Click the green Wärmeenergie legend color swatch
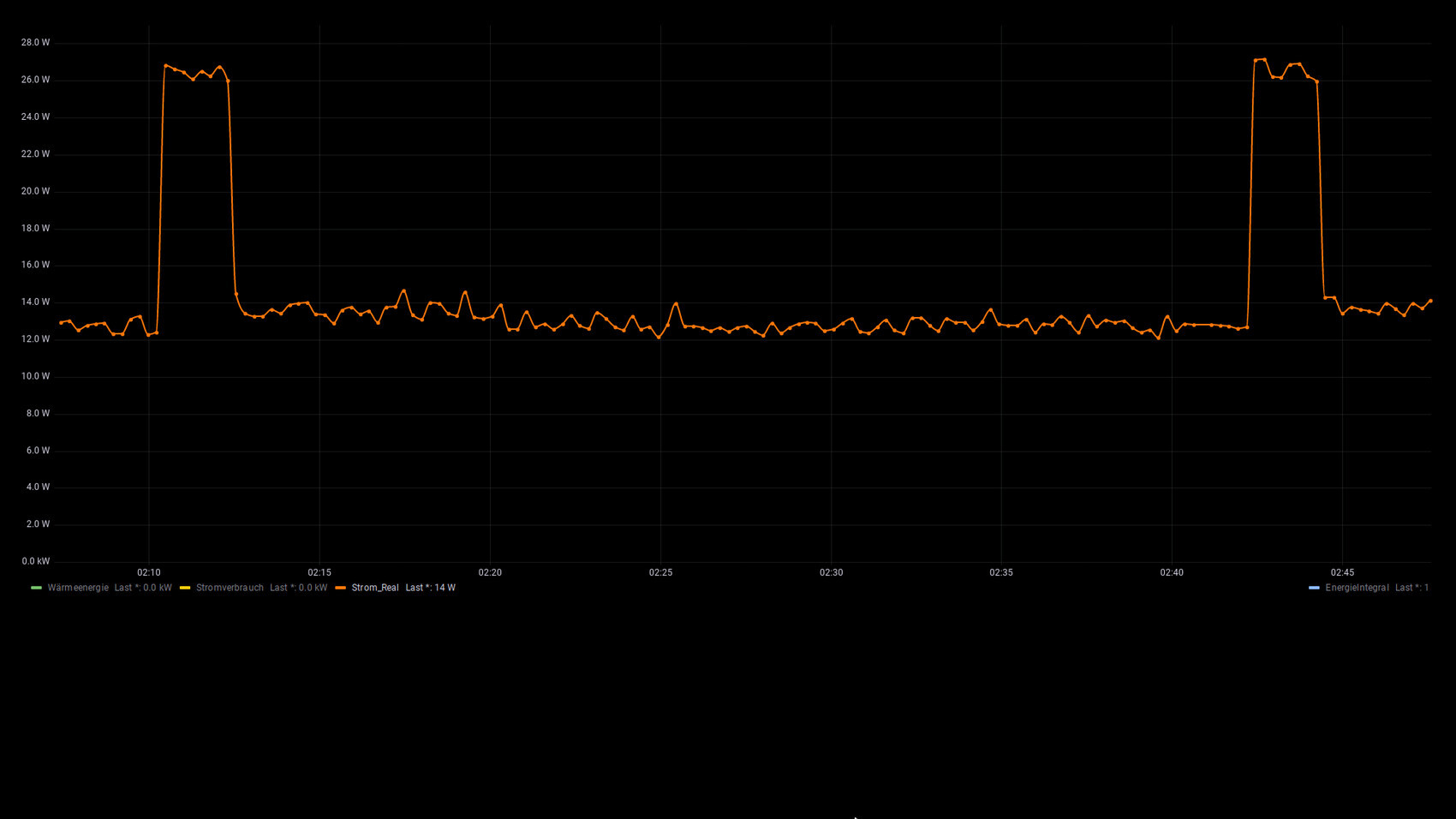Viewport: 1456px width, 819px height. coord(36,588)
